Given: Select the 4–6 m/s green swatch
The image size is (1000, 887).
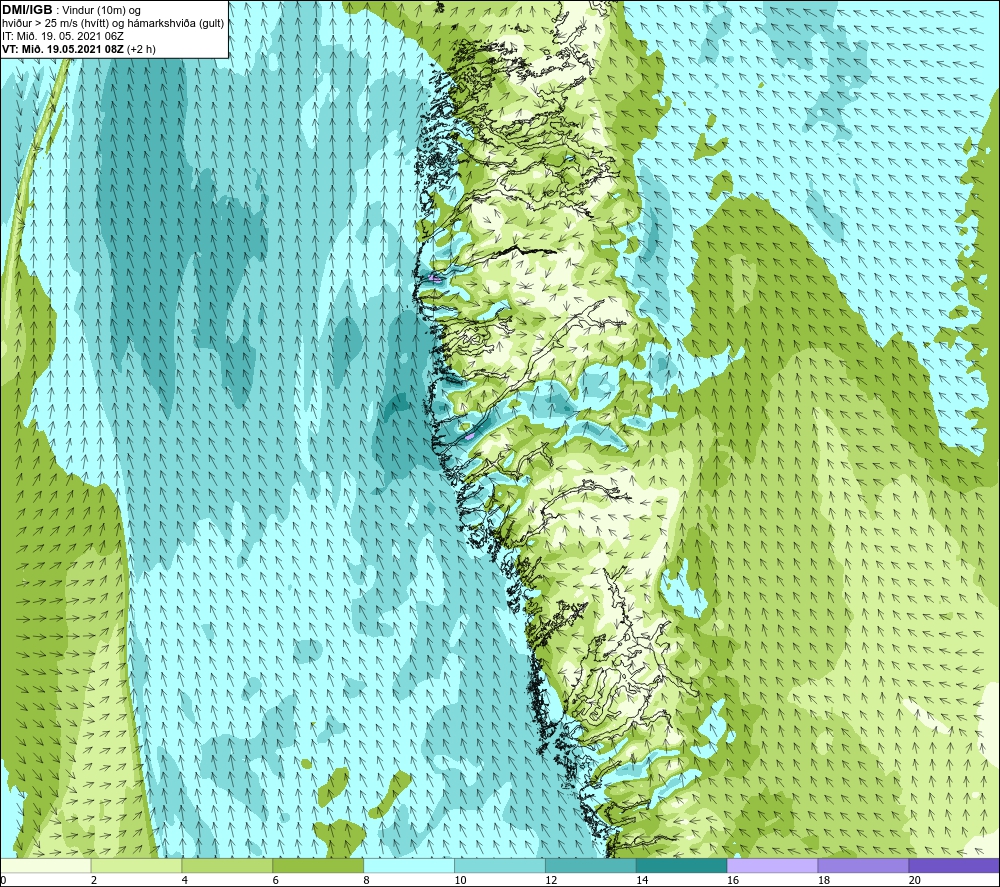Looking at the screenshot, I should (x=227, y=865).
